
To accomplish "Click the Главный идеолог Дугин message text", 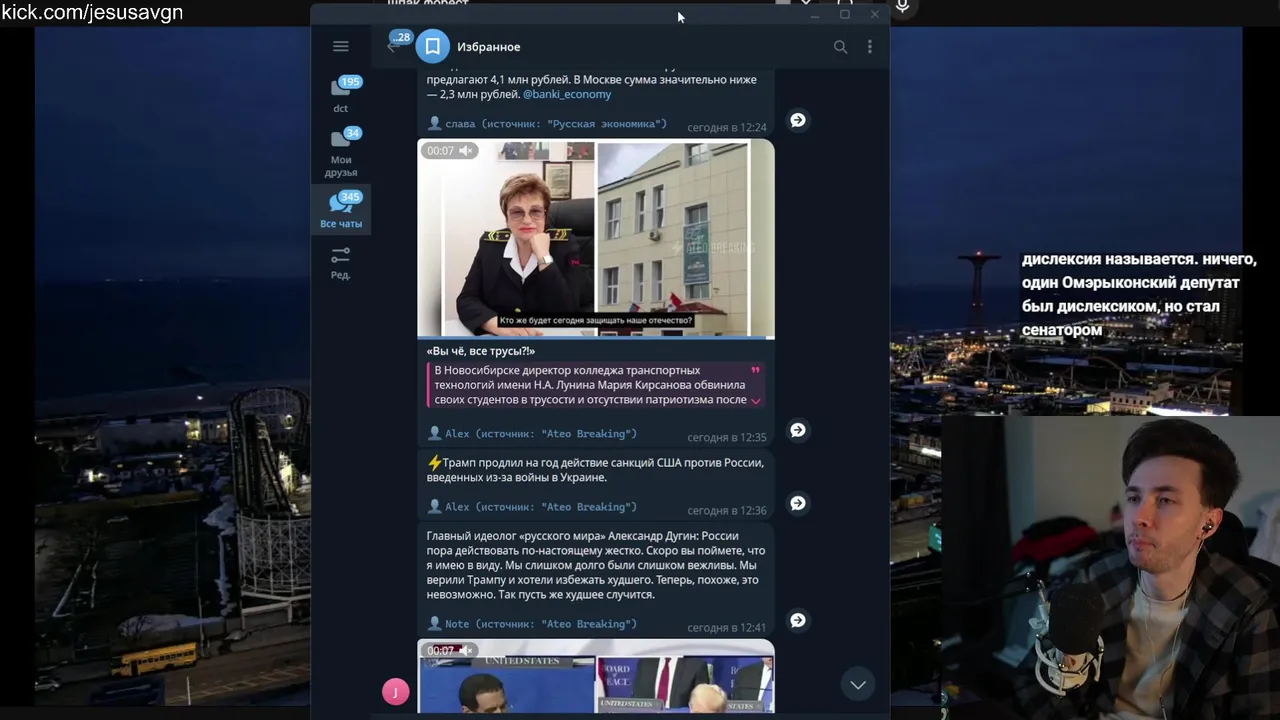I will pos(596,565).
